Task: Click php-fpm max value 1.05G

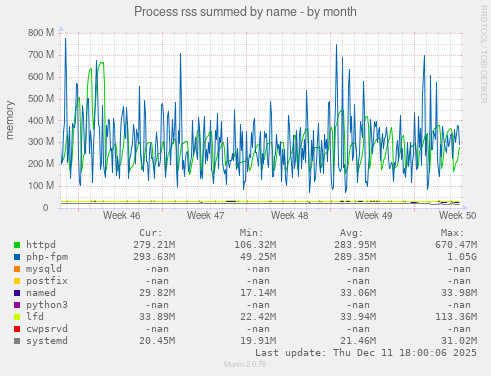Action: pyautogui.click(x=462, y=257)
